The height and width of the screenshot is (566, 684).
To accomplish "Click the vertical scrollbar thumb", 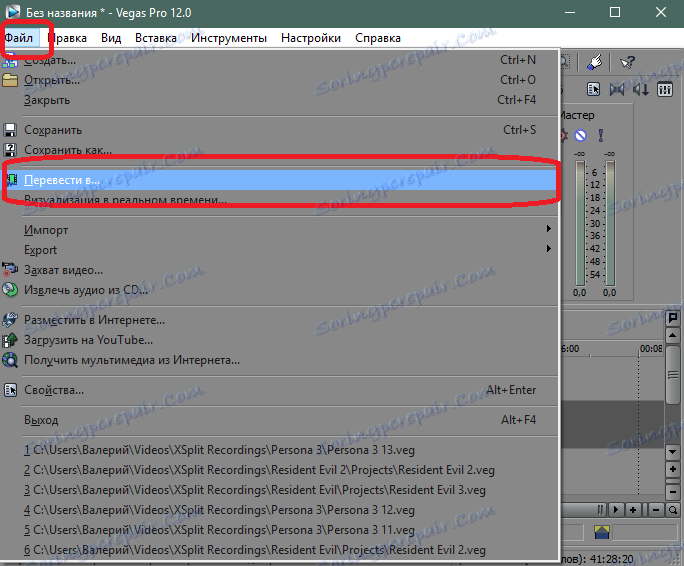I will (673, 374).
